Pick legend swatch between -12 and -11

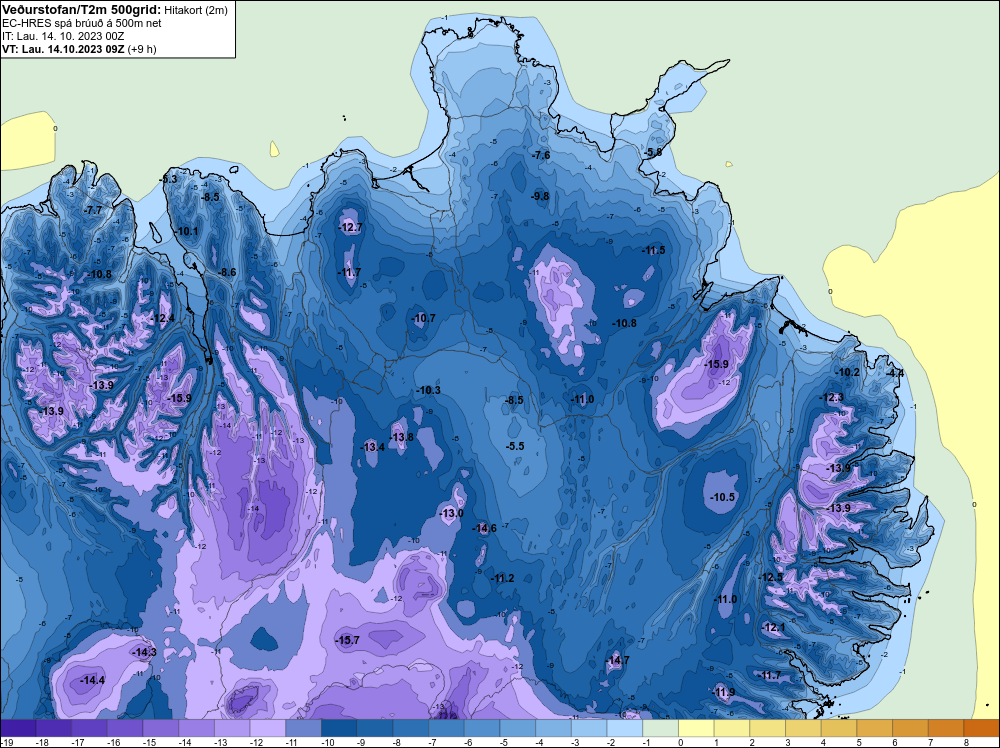[x=268, y=728]
